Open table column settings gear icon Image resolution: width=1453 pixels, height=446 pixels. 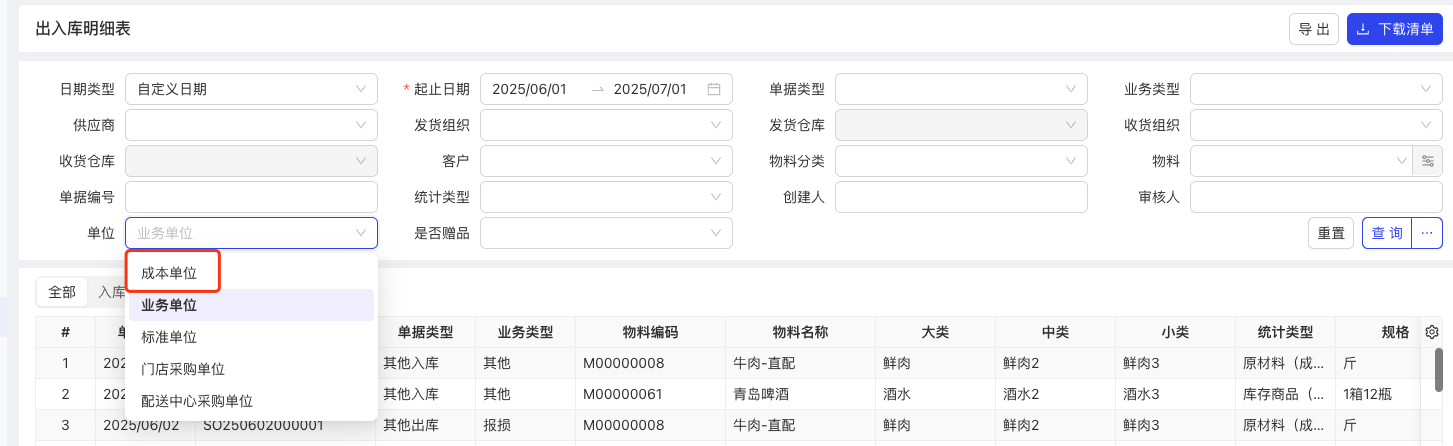[1431, 333]
